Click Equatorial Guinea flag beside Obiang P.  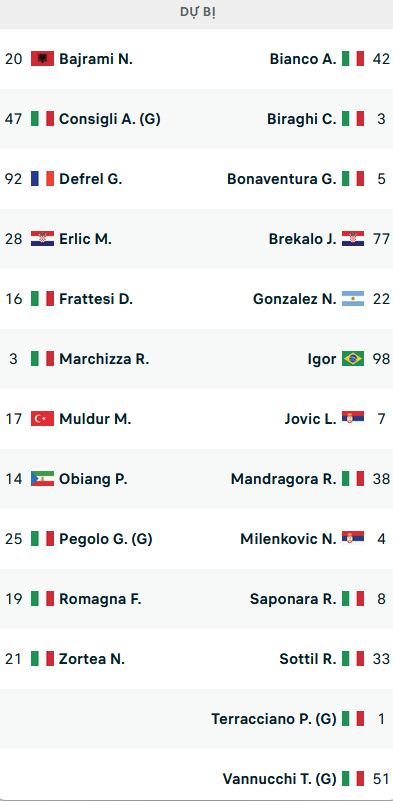pos(42,479)
